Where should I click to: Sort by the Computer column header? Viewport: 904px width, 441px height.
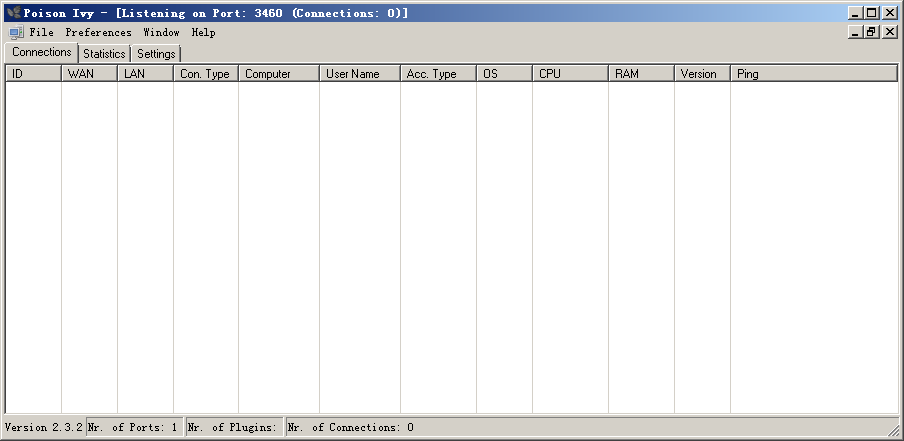[x=279, y=74]
